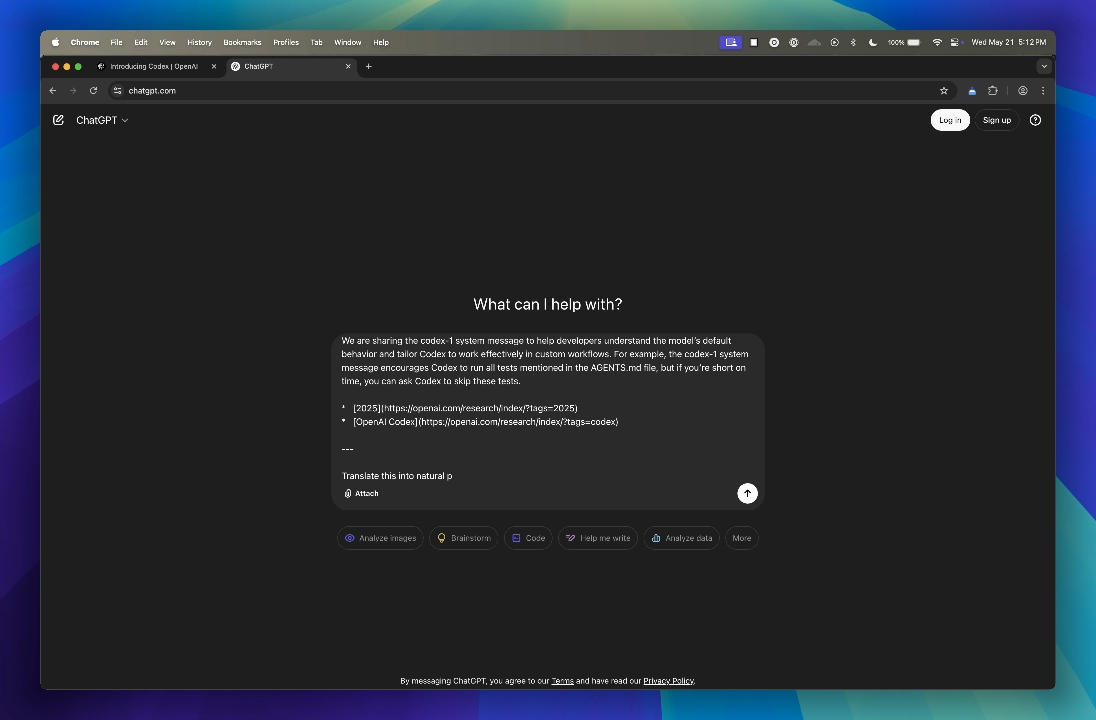Open the tab search chevron
1096x720 pixels.
[x=1044, y=66]
